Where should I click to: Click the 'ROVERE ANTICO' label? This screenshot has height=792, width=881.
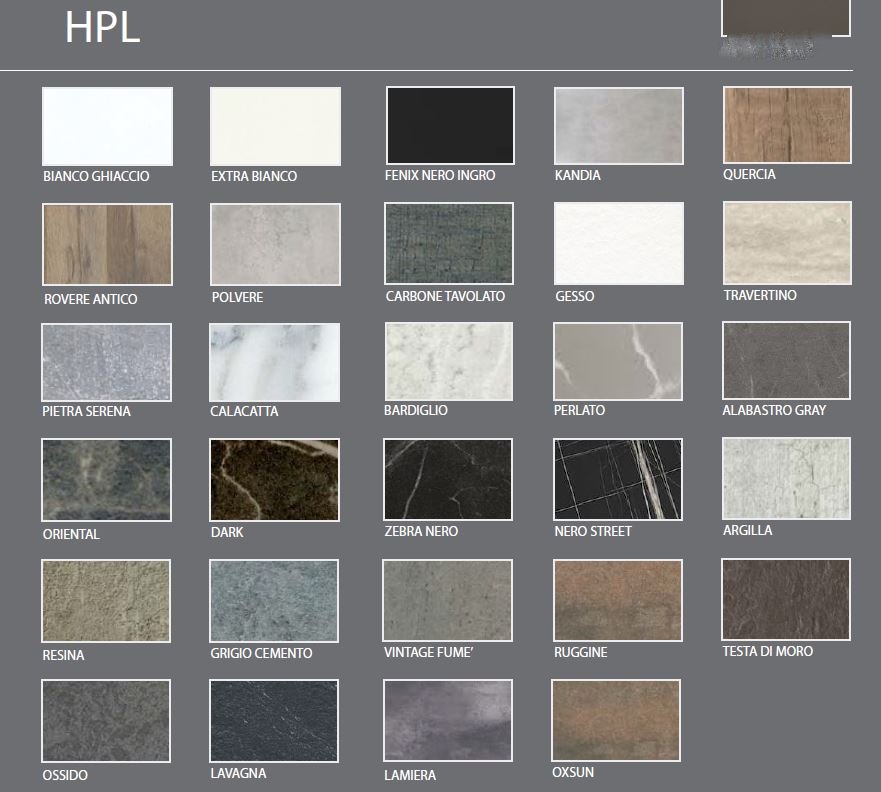click(x=90, y=299)
